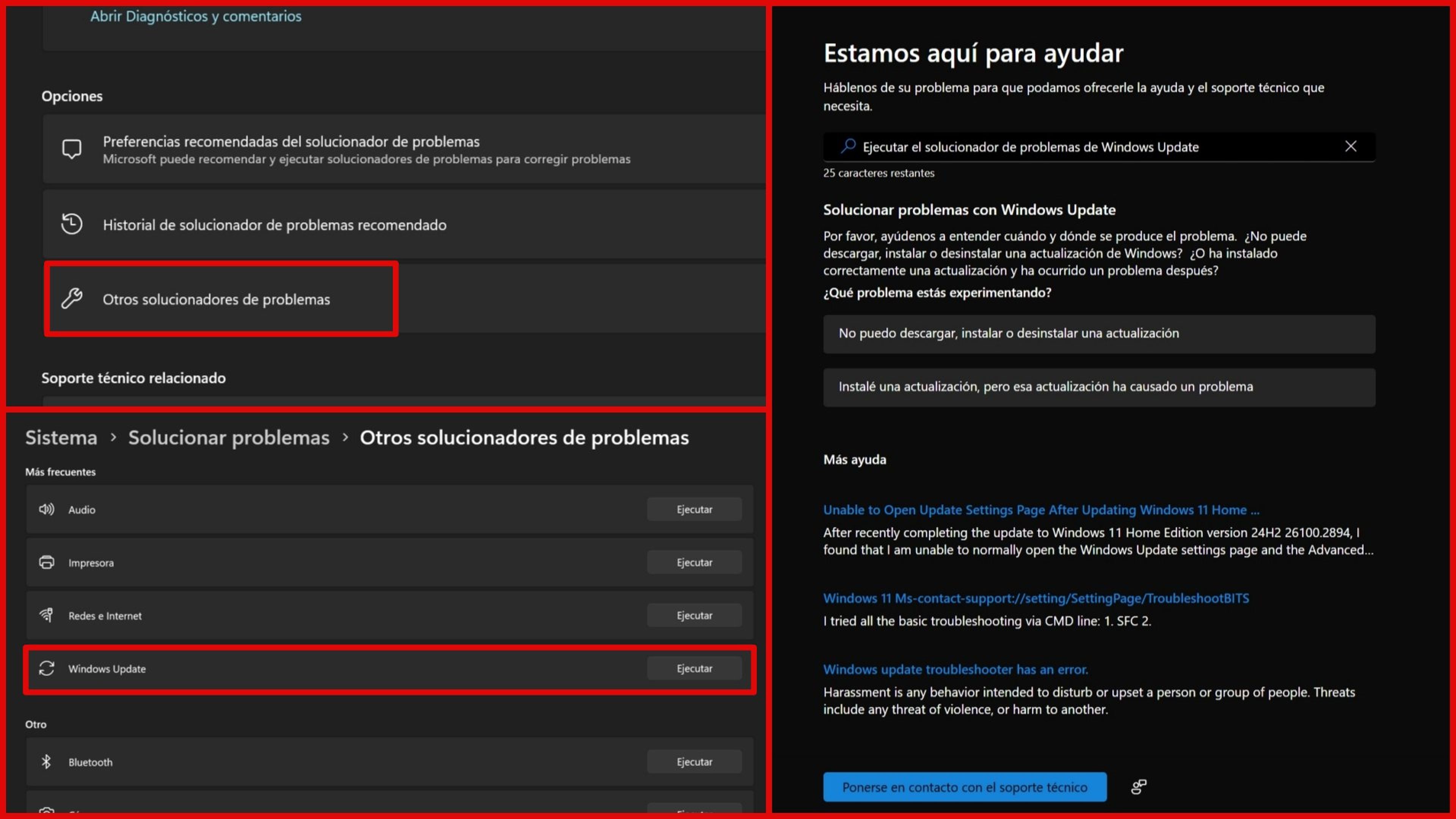Image resolution: width=1456 pixels, height=819 pixels.
Task: Clear the search box with the X icon
Action: [1350, 146]
